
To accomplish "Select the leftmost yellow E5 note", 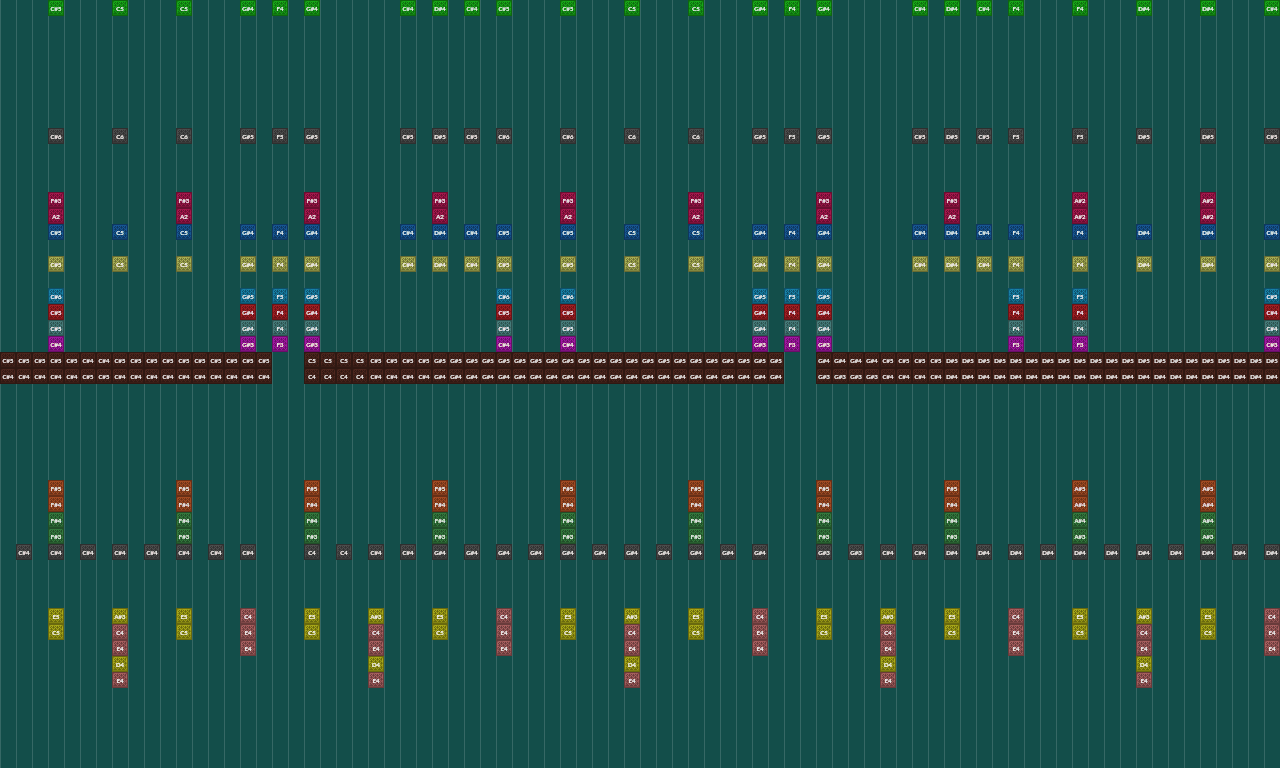I will [x=56, y=616].
